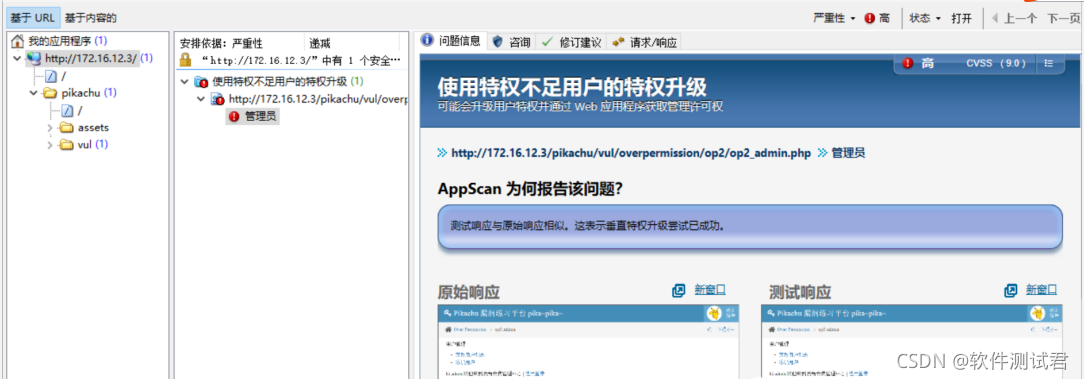Click the 高 severity badge in issue header

pyautogui.click(x=918, y=63)
